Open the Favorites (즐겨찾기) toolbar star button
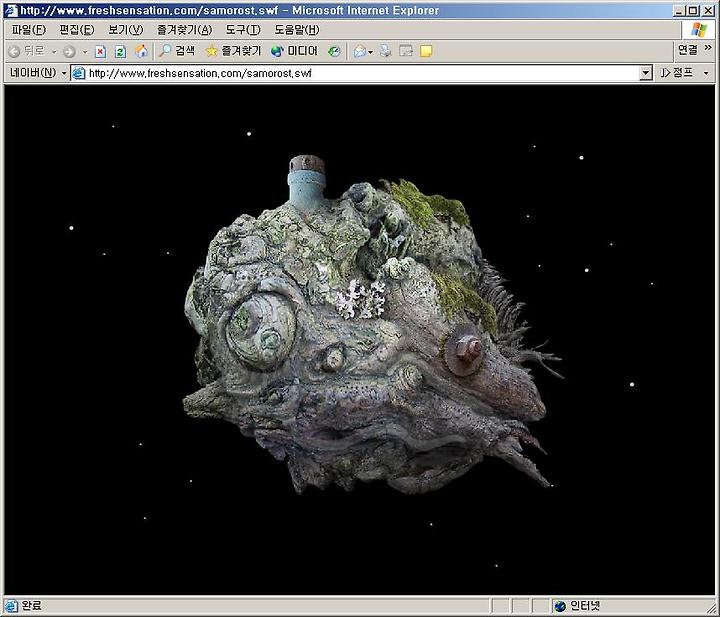Image resolution: width=720 pixels, height=617 pixels. click(233, 51)
